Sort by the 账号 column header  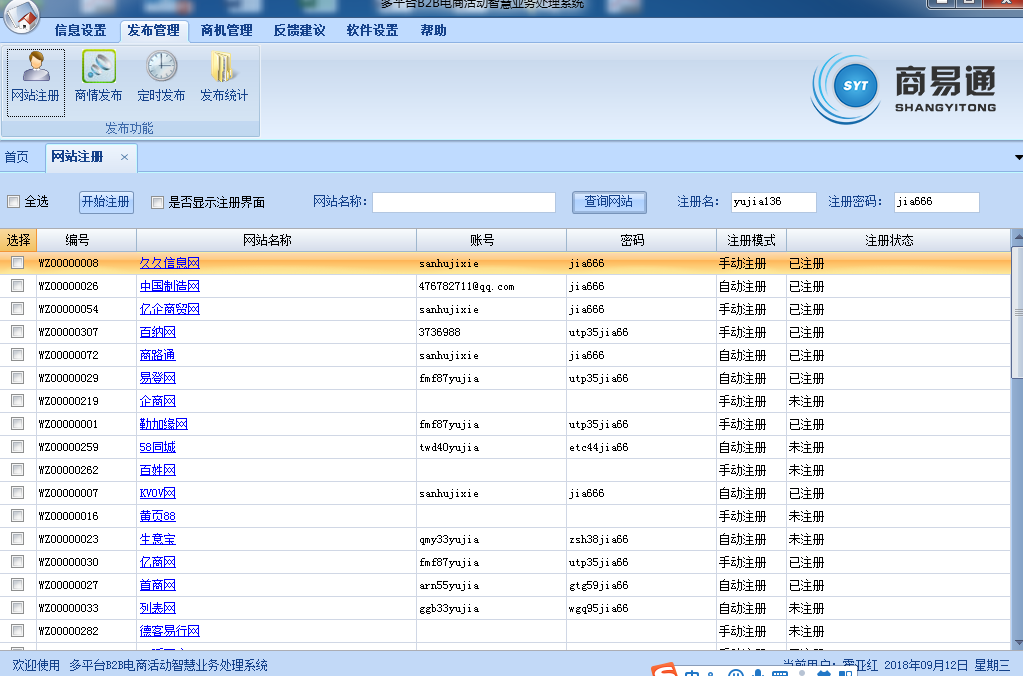click(x=491, y=240)
